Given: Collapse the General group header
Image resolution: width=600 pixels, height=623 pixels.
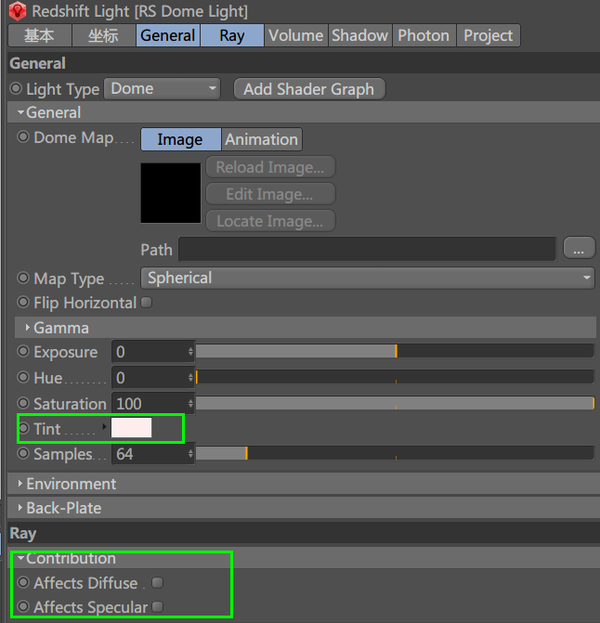Looking at the screenshot, I should pyautogui.click(x=304, y=112).
